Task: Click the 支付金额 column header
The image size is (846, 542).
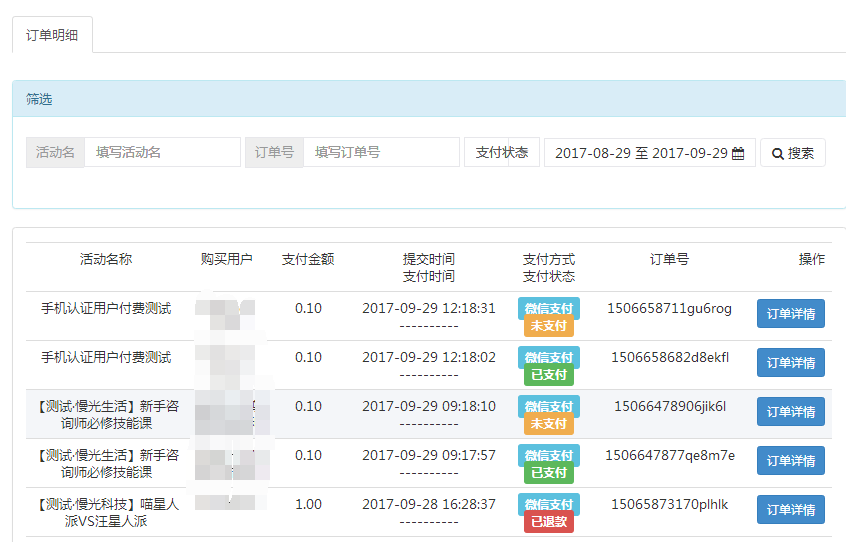Action: pos(308,259)
